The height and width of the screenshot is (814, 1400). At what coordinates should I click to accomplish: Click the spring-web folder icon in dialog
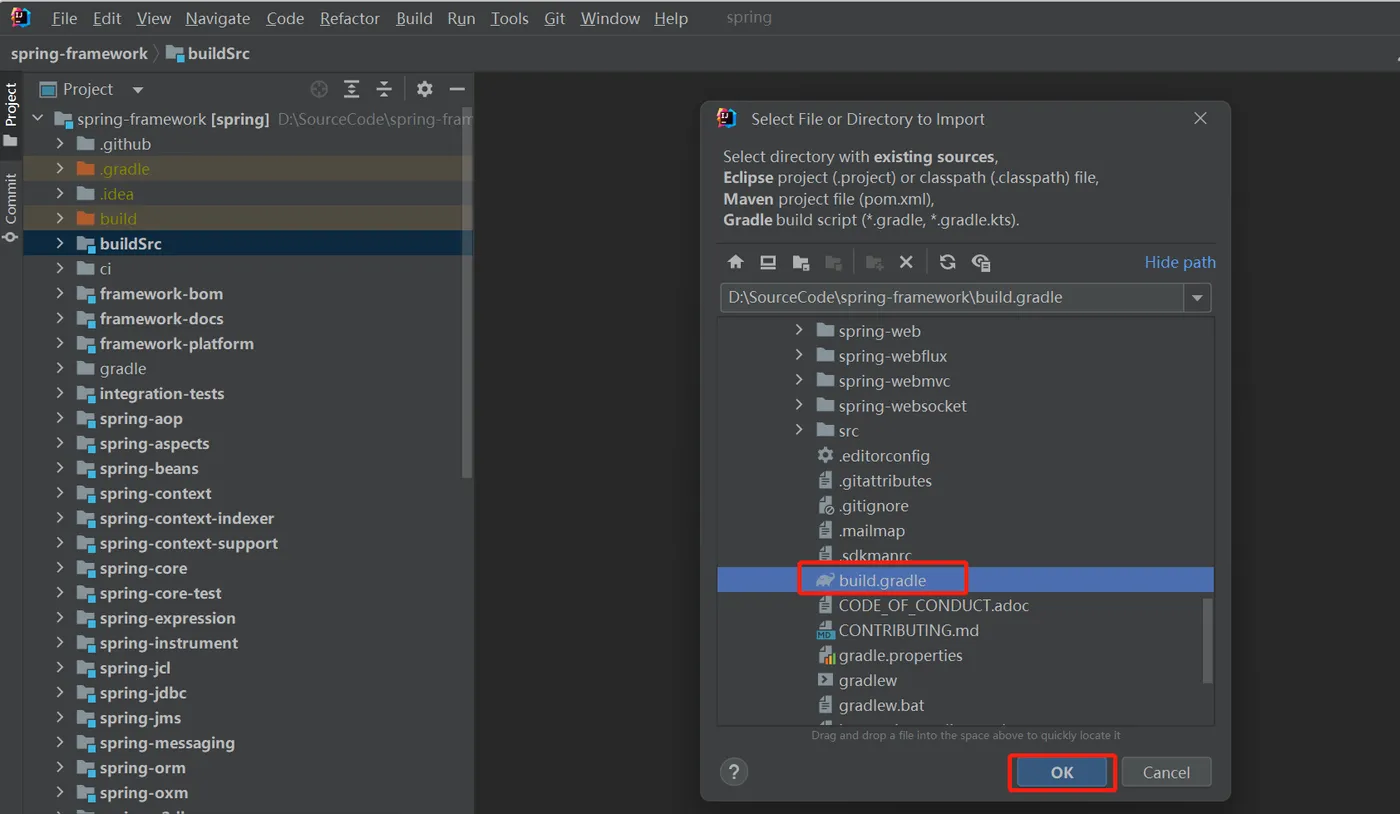825,330
